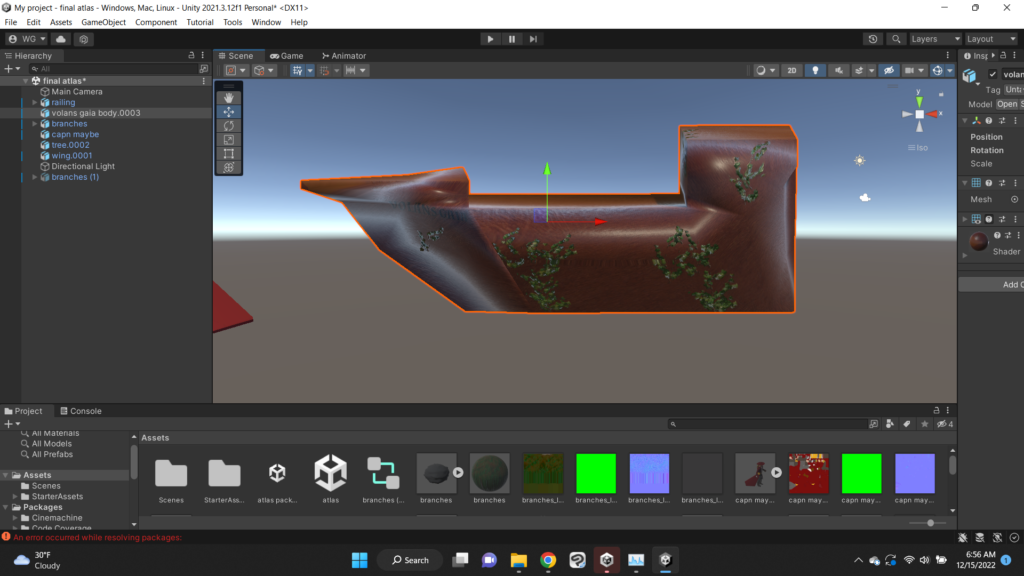Toggle the Iso projection label
Screen dimensions: 1024x576
coord(918,148)
